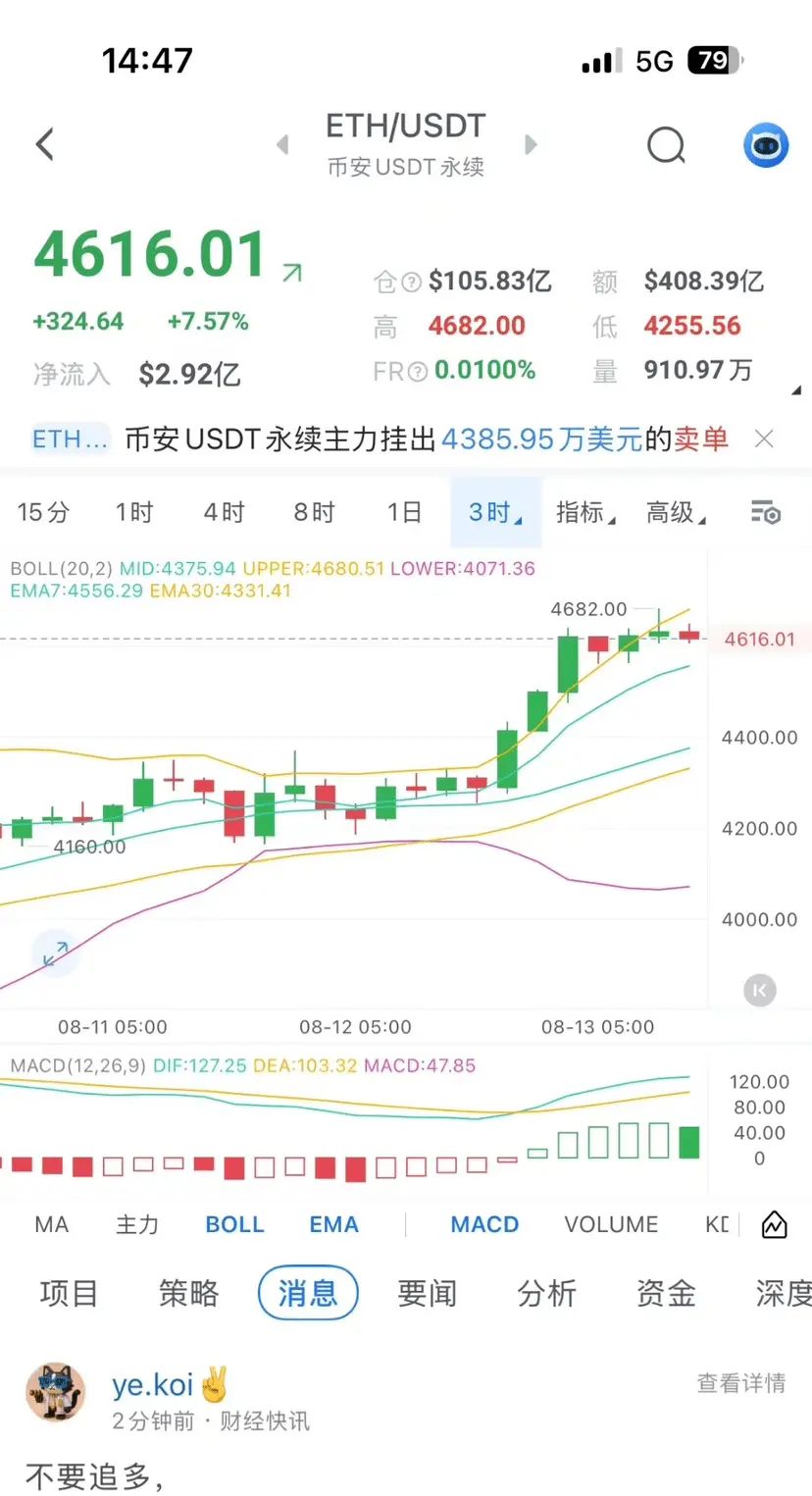Open the 指标 indicators dropdown
This screenshot has width=812, height=1496.
(x=585, y=512)
